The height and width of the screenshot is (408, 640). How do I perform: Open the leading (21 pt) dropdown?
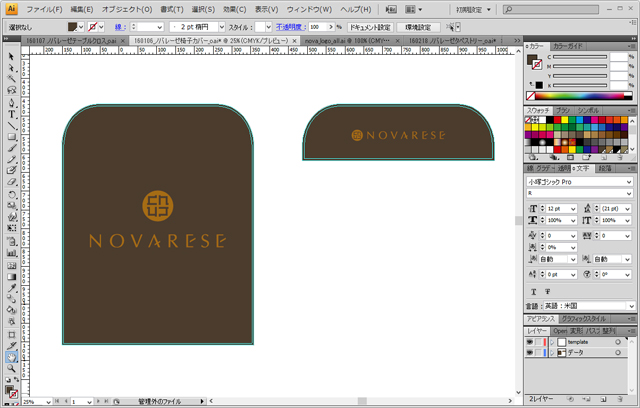click(627, 208)
